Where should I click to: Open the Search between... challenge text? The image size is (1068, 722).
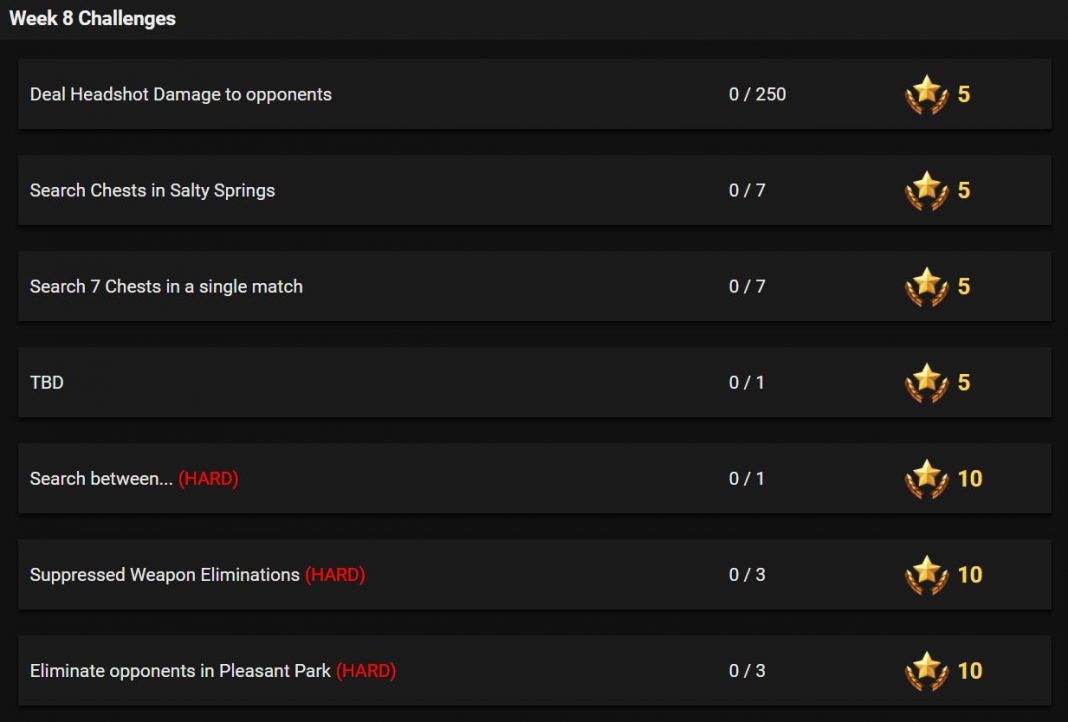coord(101,478)
